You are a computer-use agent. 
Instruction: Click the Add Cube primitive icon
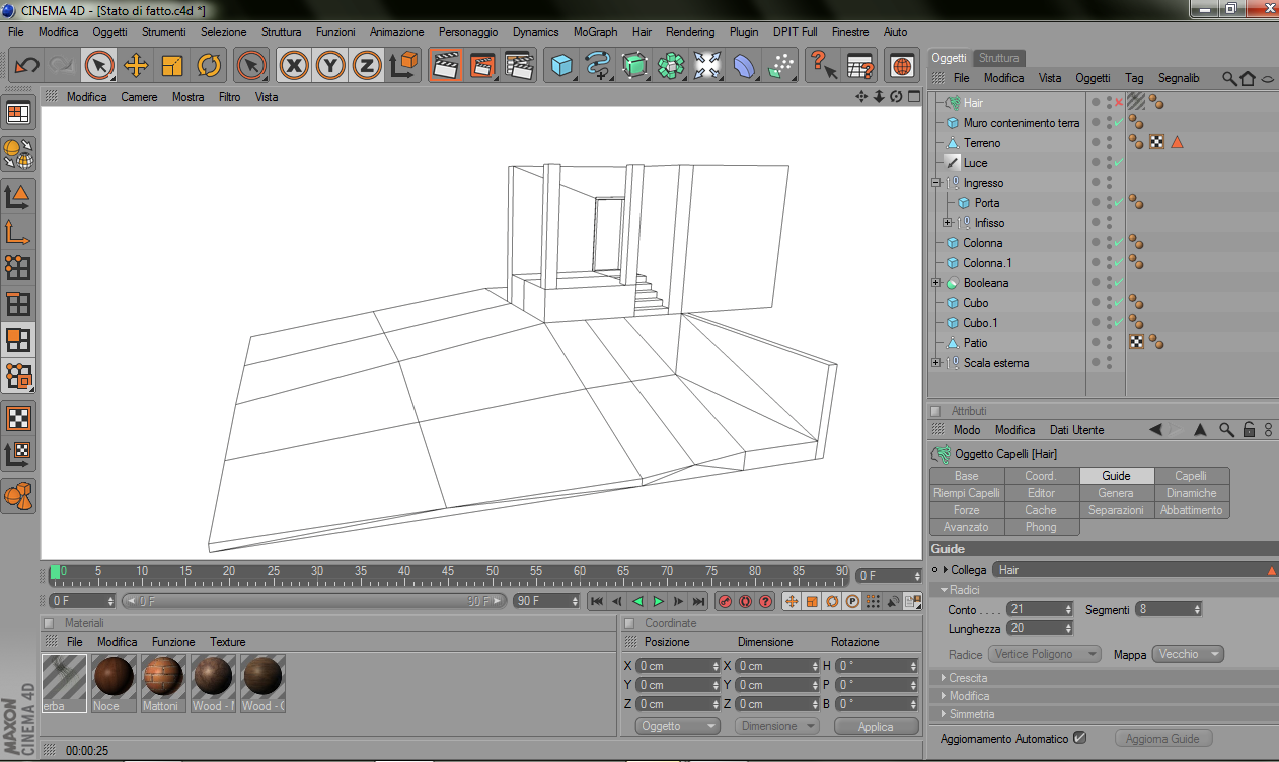[563, 66]
